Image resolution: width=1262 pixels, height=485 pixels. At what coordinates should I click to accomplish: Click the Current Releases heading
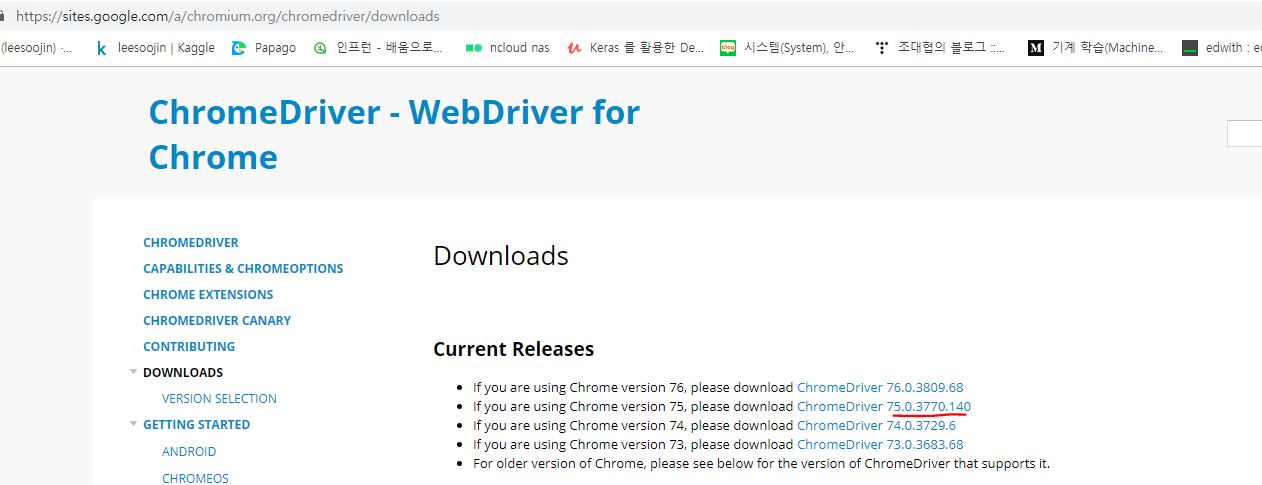(x=513, y=349)
